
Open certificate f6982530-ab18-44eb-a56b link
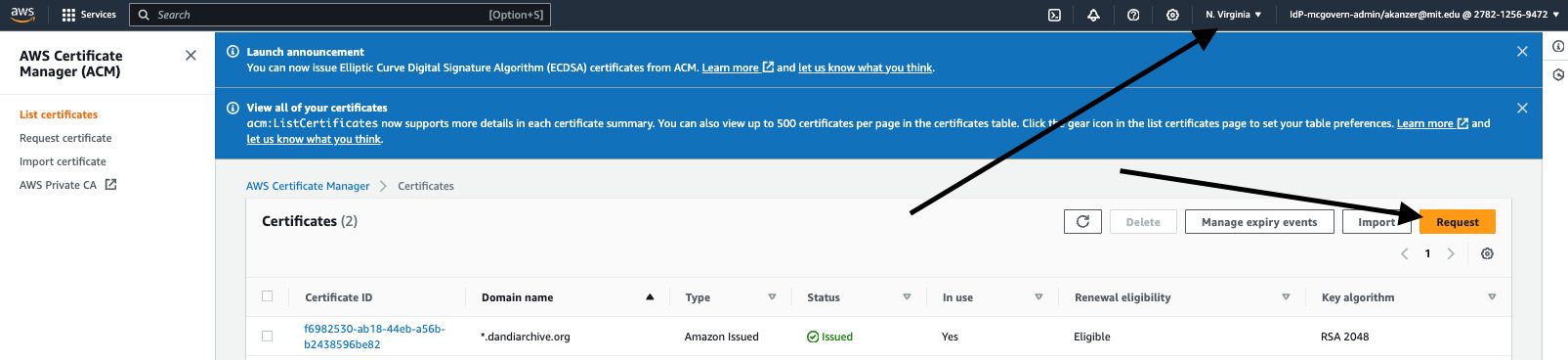pos(374,337)
